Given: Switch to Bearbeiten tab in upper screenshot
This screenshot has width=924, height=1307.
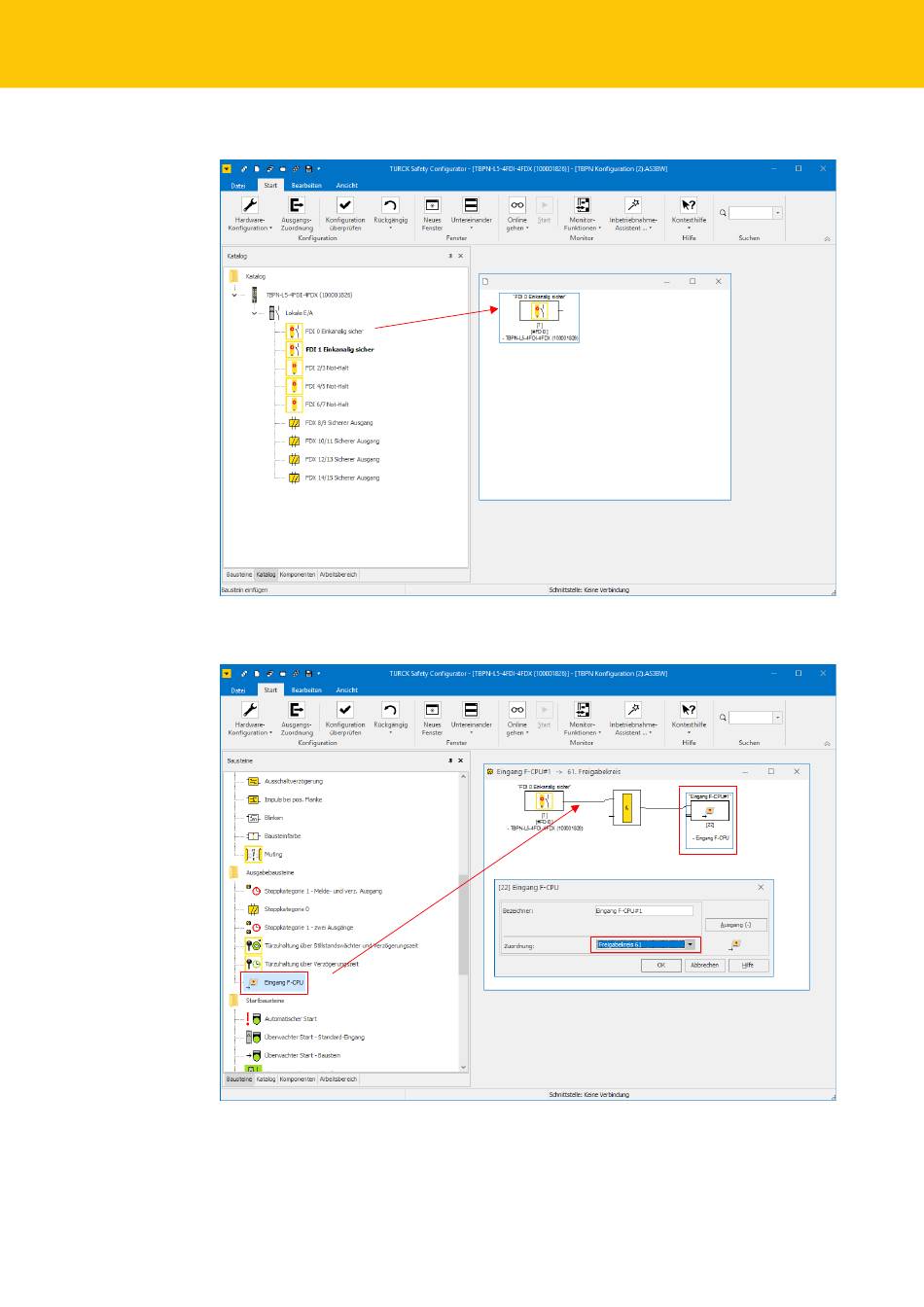Looking at the screenshot, I should tap(306, 185).
